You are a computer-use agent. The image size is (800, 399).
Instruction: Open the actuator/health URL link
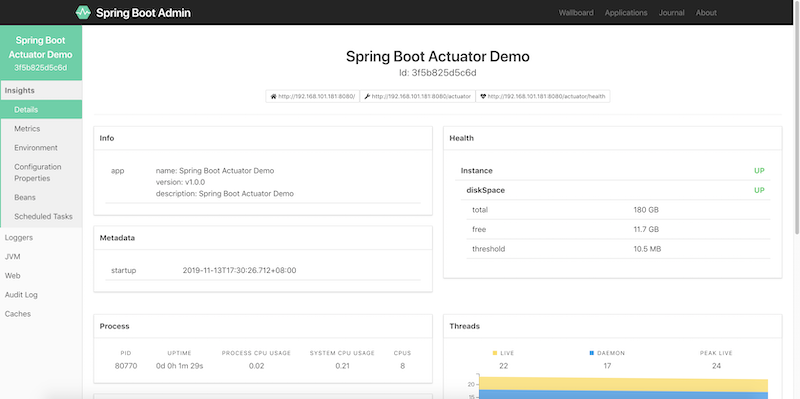pyautogui.click(x=543, y=96)
